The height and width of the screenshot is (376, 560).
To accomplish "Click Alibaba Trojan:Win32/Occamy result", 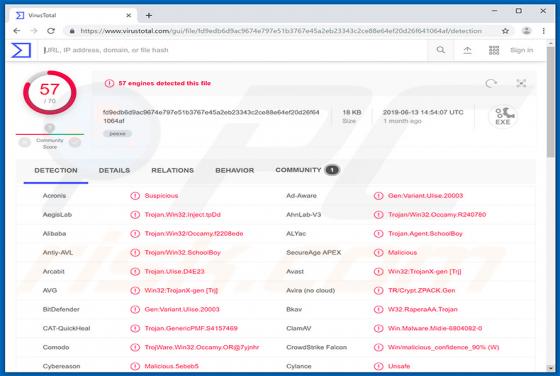I will point(194,234).
